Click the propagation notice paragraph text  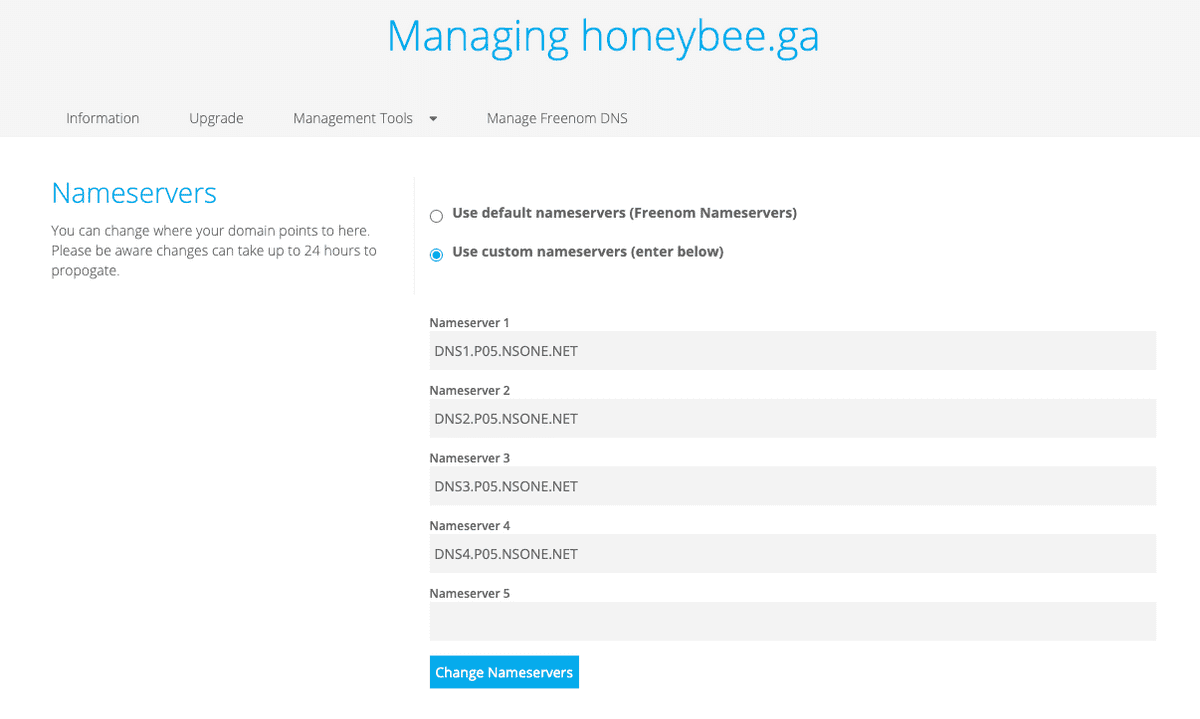click(213, 251)
